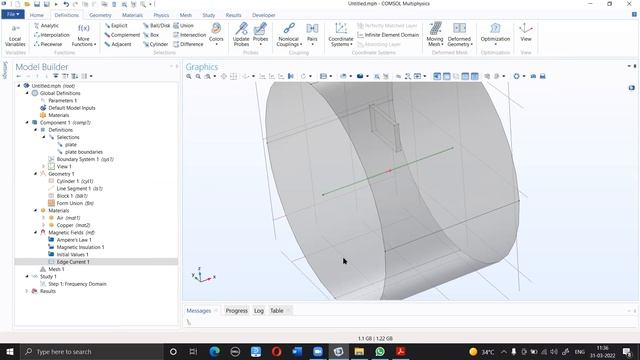Toggle fourth blue scene button in Graphics toolbar
Screen dimensions: 640x360
click(465, 76)
